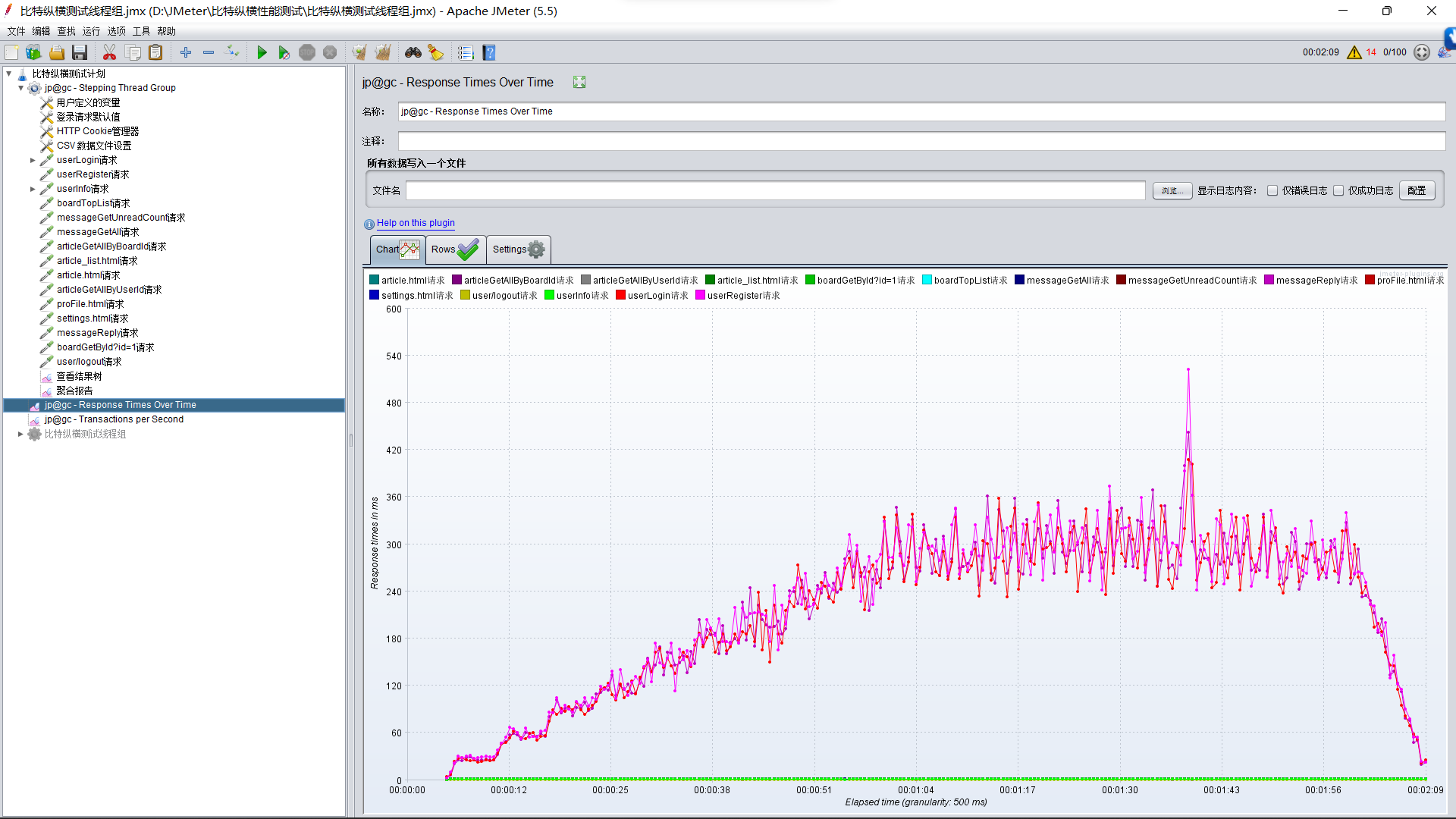The height and width of the screenshot is (819, 1456).
Task: Switch to the Rows tab
Action: [455, 249]
